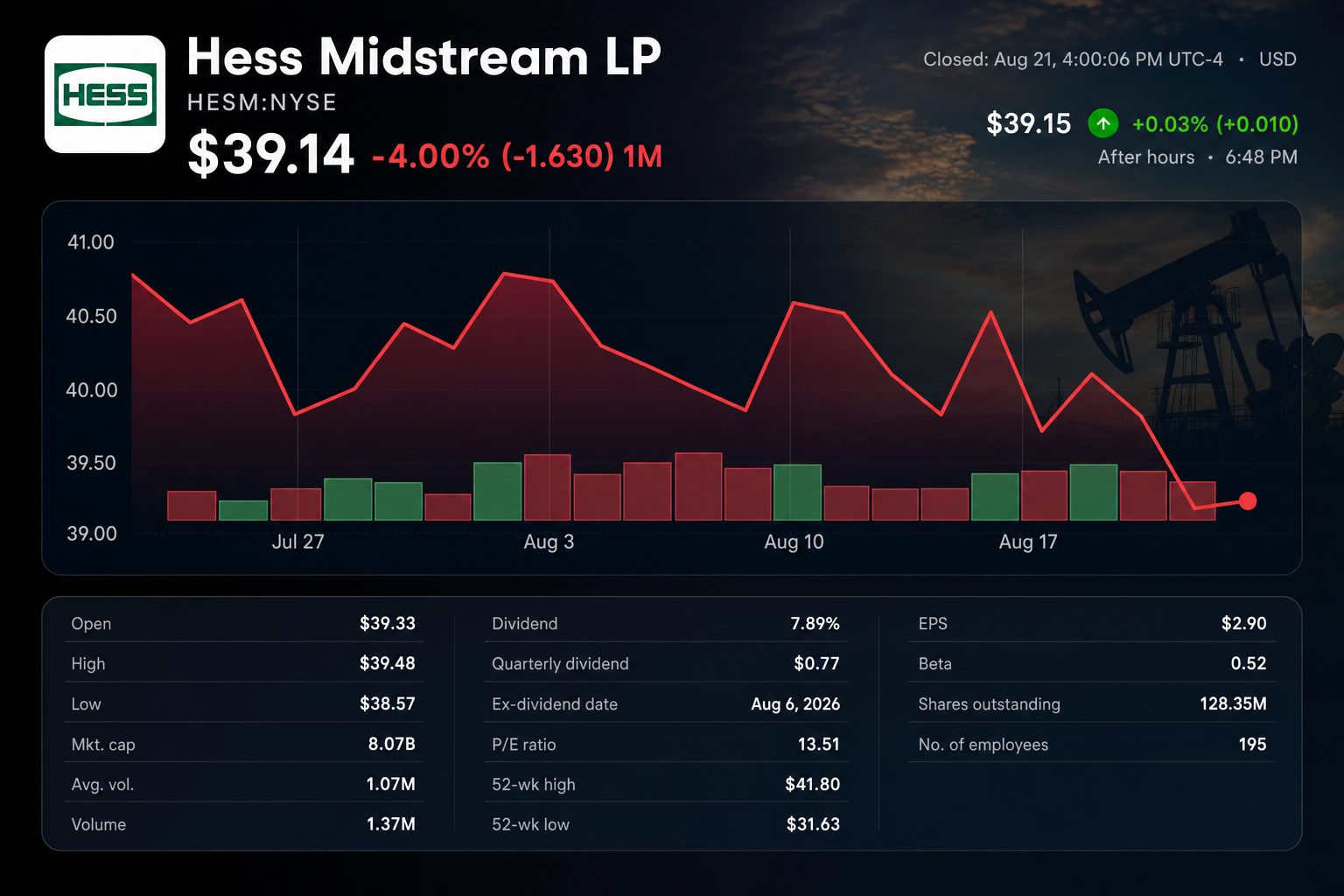Screen dimensions: 1344x896
Task: Select the "Jul 27" date on the chart axis
Action: point(297,542)
